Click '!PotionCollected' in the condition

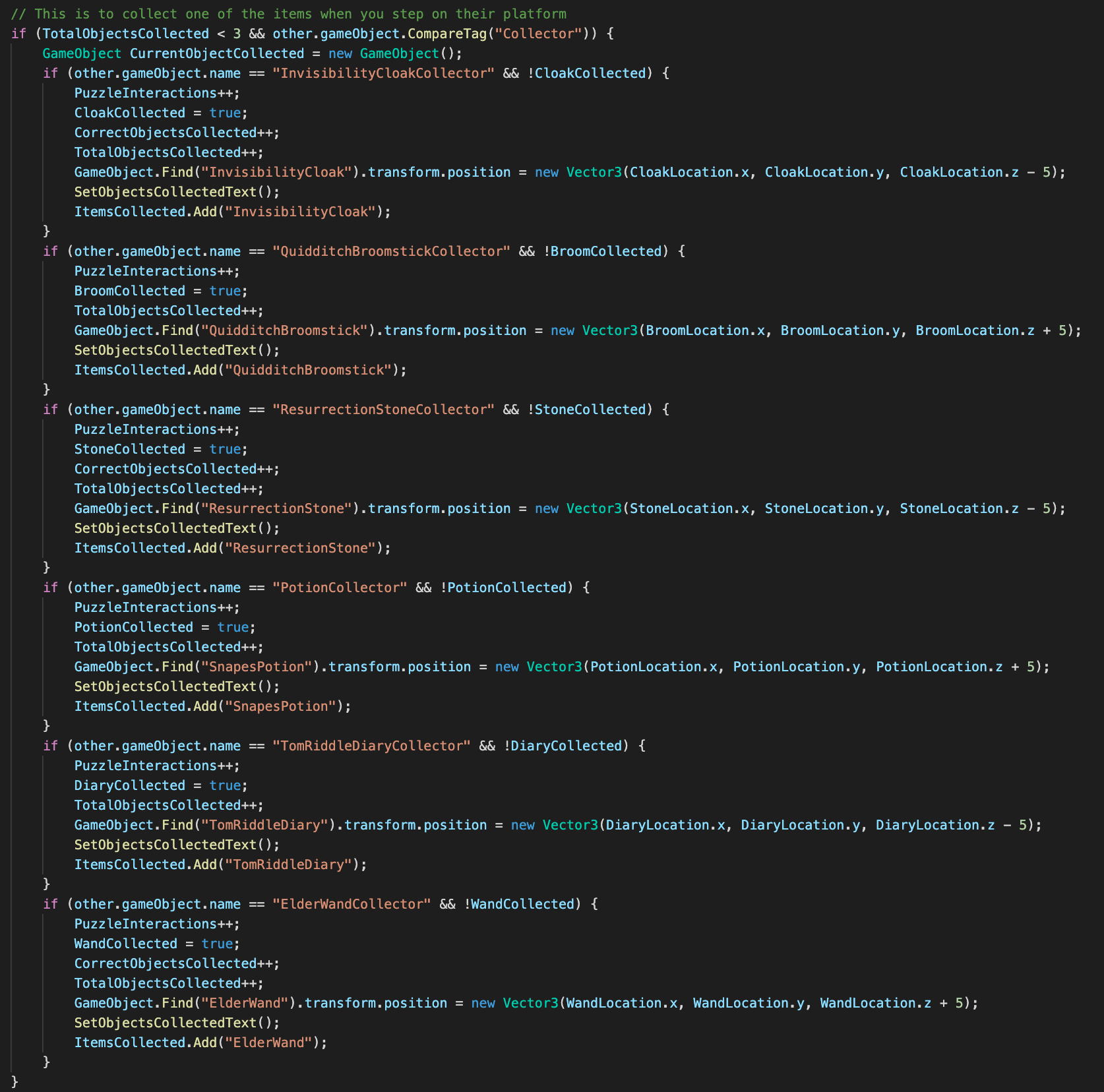[x=503, y=588]
